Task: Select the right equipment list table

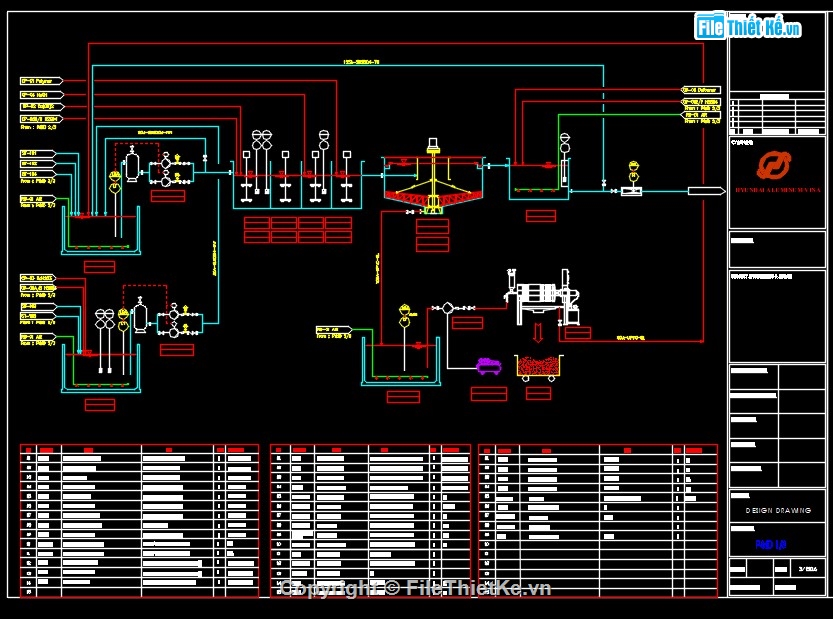Action: point(598,521)
